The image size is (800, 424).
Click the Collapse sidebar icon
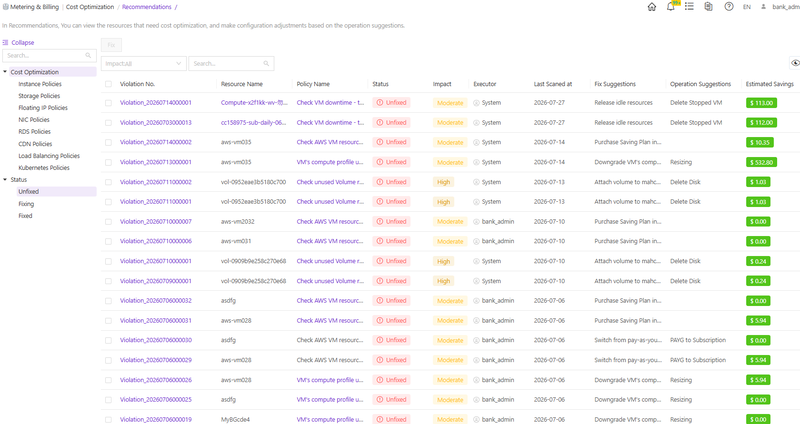pyautogui.click(x=5, y=42)
